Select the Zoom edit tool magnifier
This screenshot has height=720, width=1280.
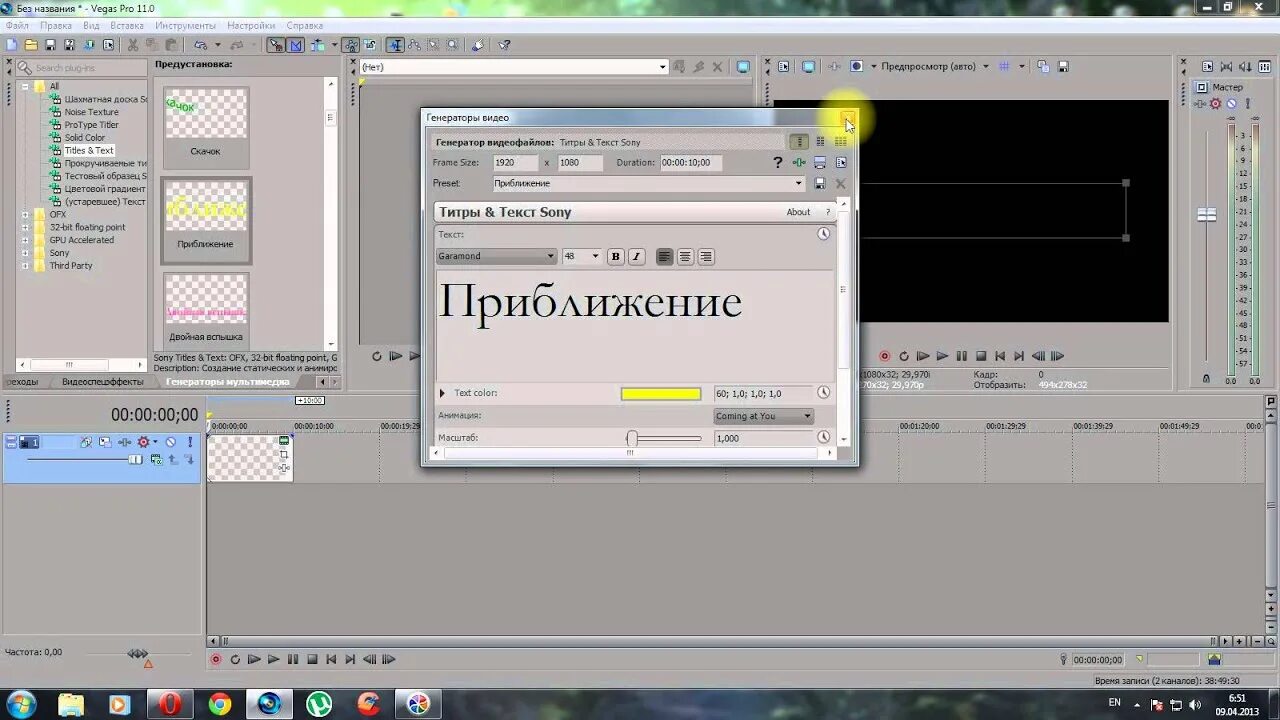[x=453, y=45]
